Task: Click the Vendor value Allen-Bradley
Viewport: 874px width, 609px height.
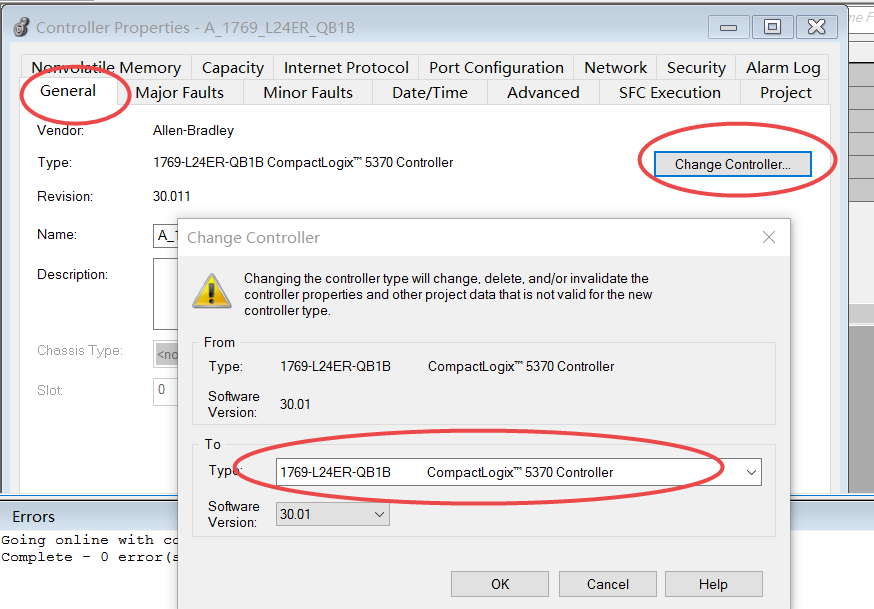Action: point(193,130)
